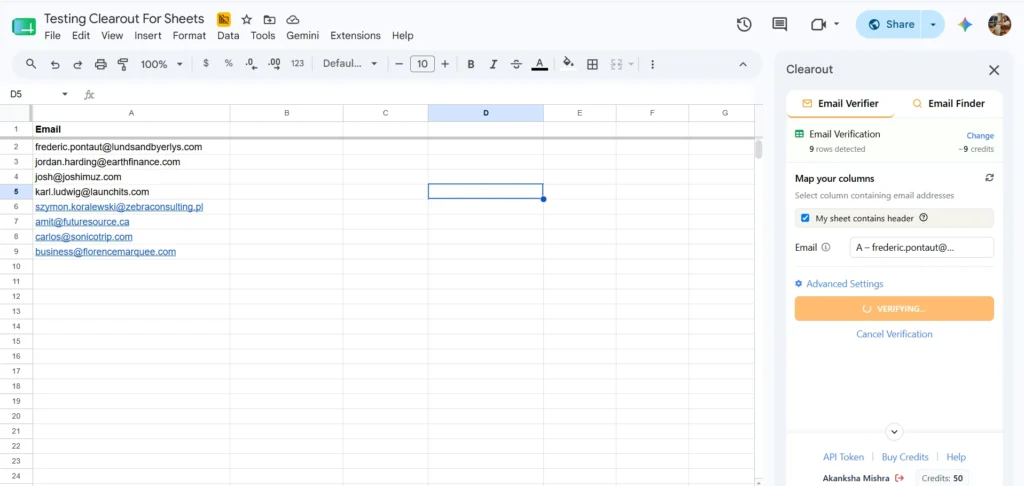1024x486 pixels.
Task: Click the Share button
Action: pos(891,24)
